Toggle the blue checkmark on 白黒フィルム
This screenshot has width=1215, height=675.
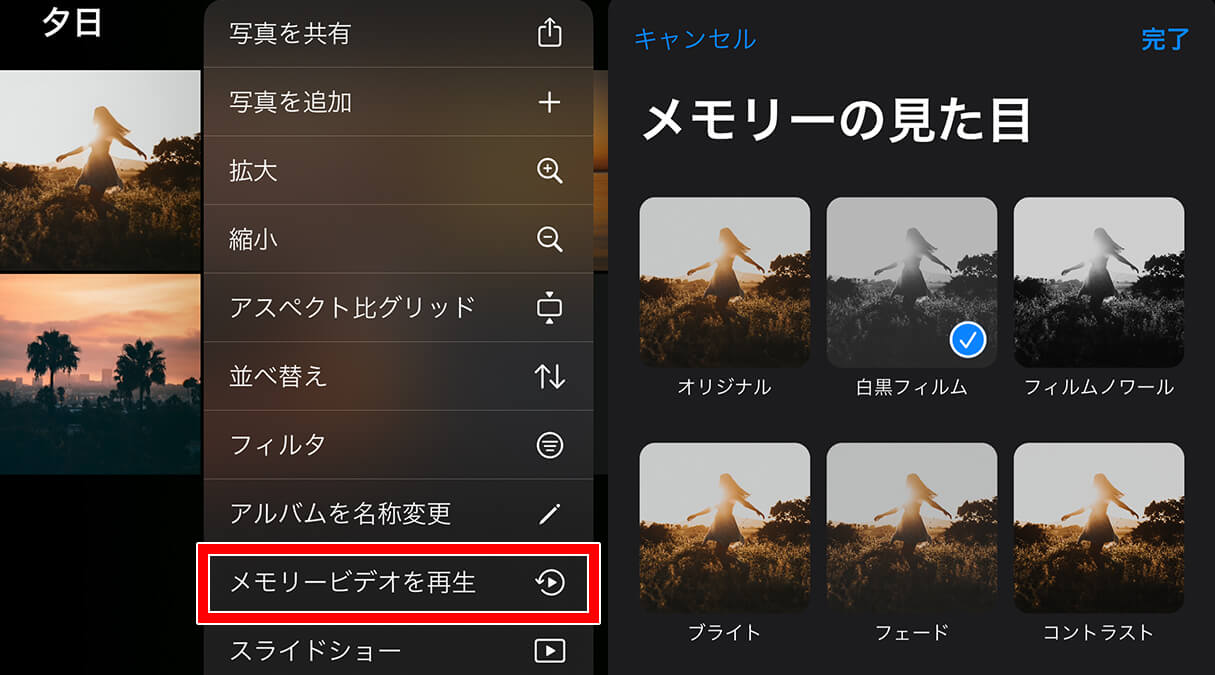click(967, 341)
